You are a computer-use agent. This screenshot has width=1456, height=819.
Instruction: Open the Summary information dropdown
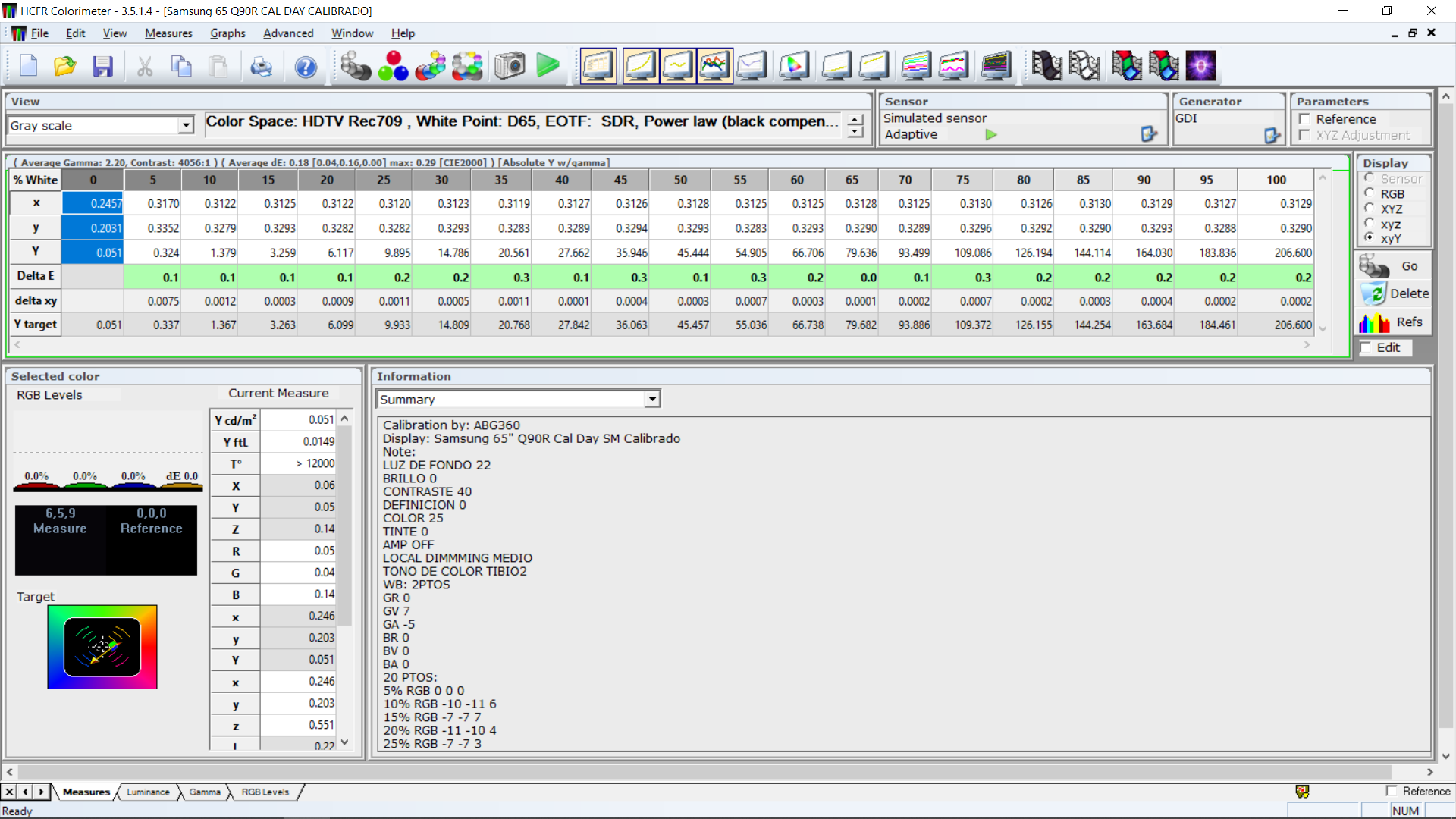tap(652, 399)
